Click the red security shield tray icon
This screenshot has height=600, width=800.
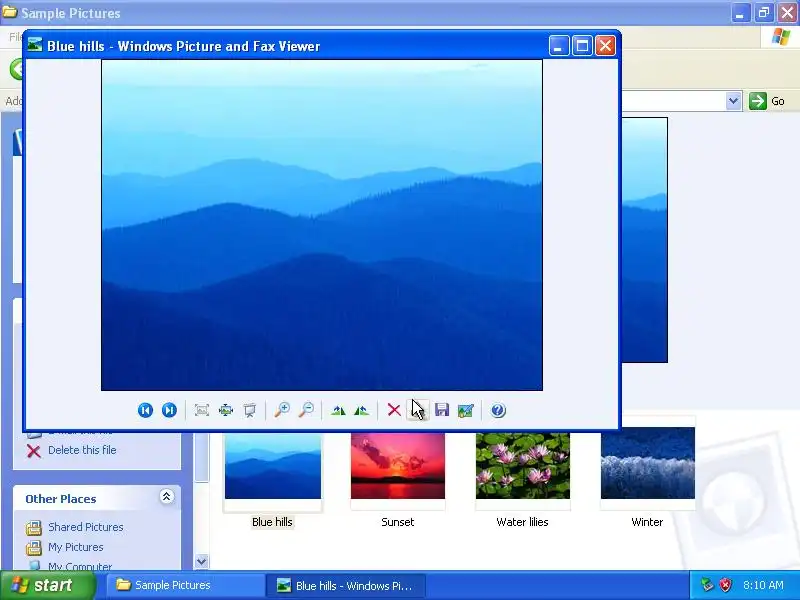[x=725, y=585]
